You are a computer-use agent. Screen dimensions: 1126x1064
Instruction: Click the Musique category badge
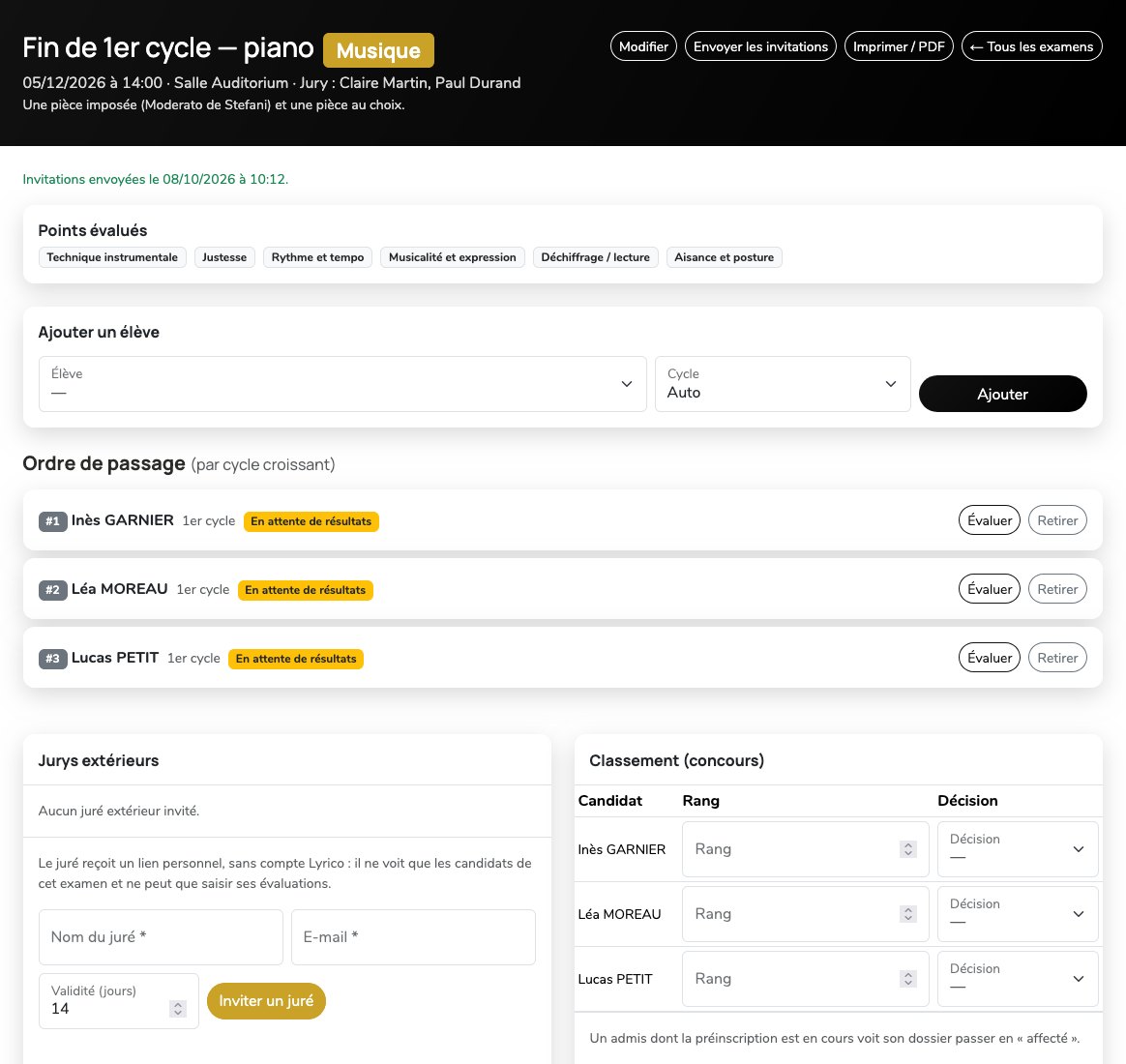click(378, 50)
